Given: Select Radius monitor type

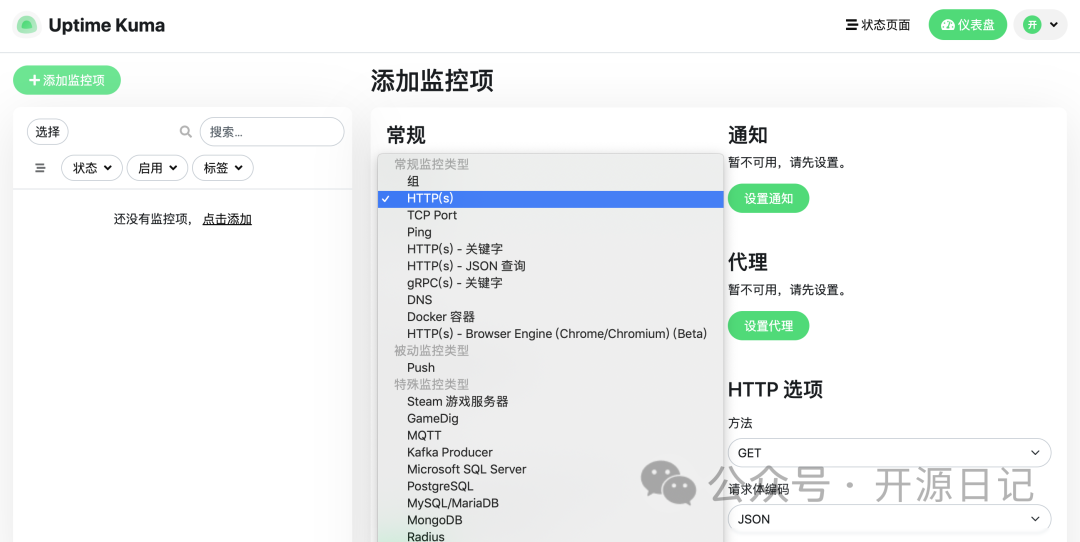Looking at the screenshot, I should point(551,536).
